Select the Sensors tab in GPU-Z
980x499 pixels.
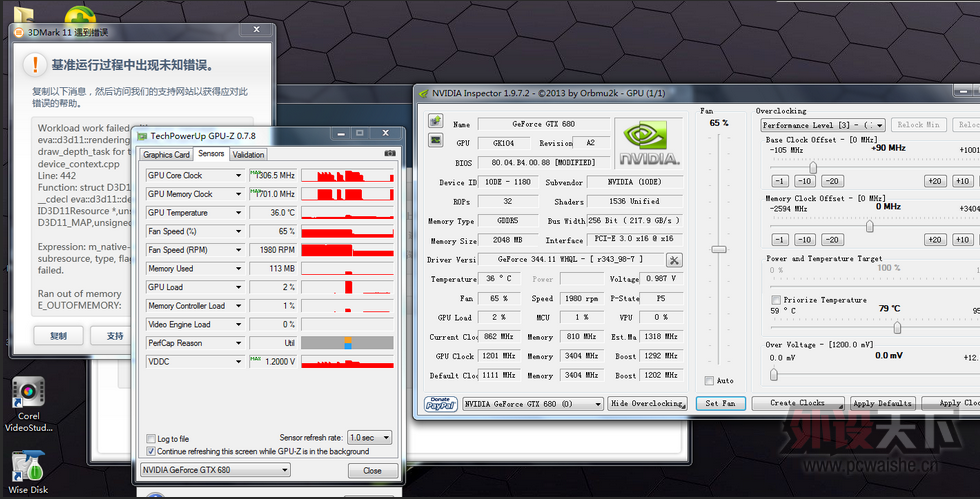[x=211, y=153]
